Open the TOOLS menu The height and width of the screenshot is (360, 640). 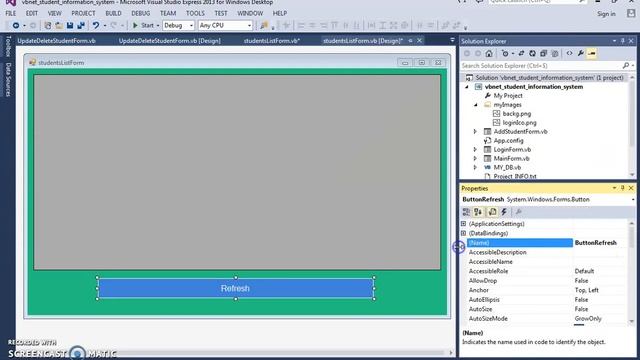click(195, 13)
